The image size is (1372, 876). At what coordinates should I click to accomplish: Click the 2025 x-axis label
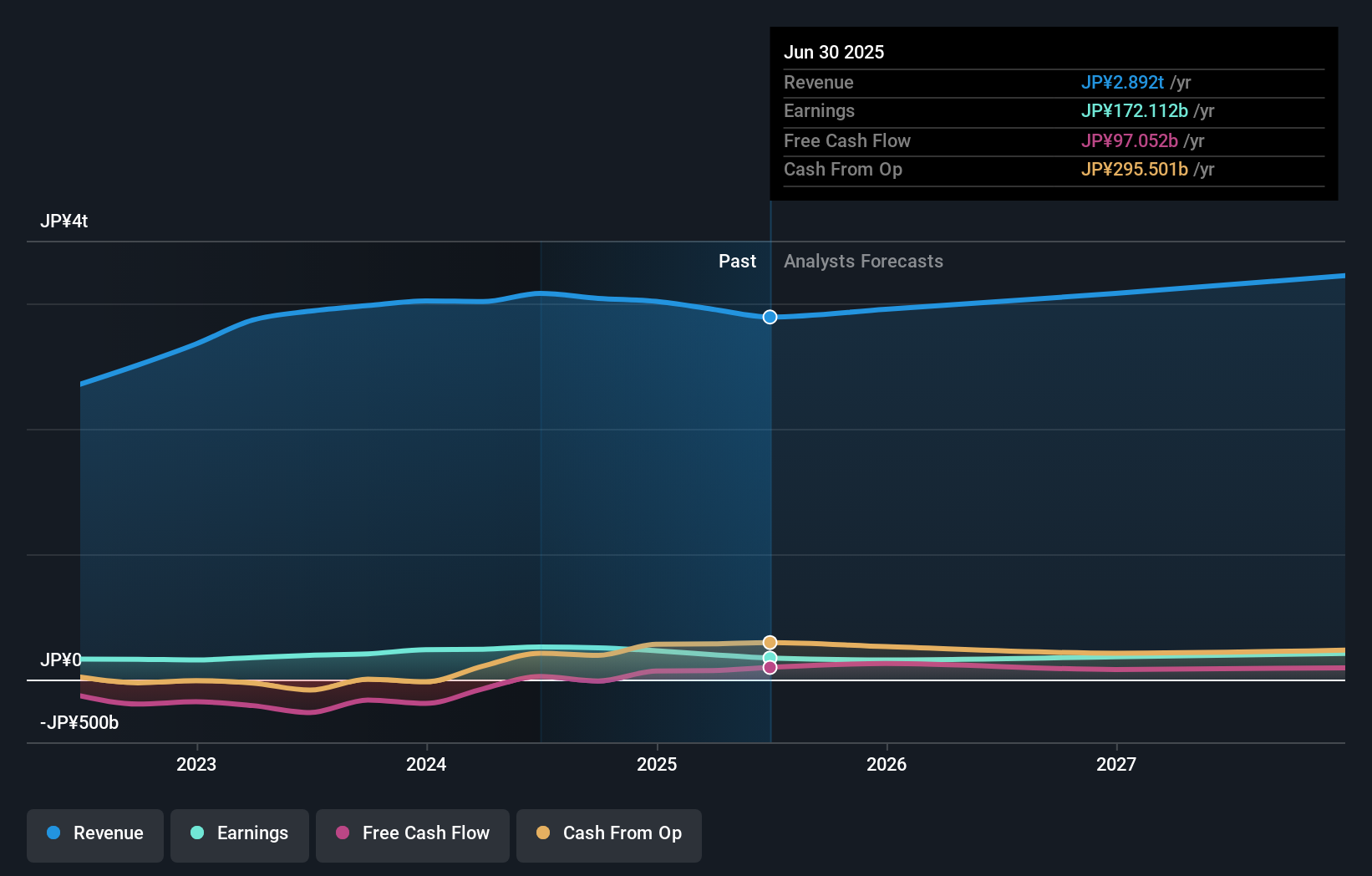pyautogui.click(x=657, y=764)
